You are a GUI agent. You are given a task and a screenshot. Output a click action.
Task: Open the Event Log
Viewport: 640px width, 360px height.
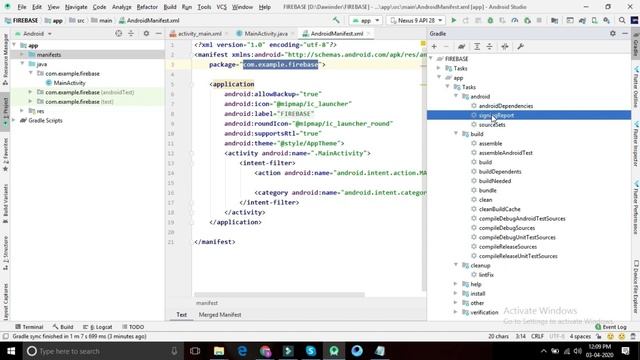[x=611, y=327]
